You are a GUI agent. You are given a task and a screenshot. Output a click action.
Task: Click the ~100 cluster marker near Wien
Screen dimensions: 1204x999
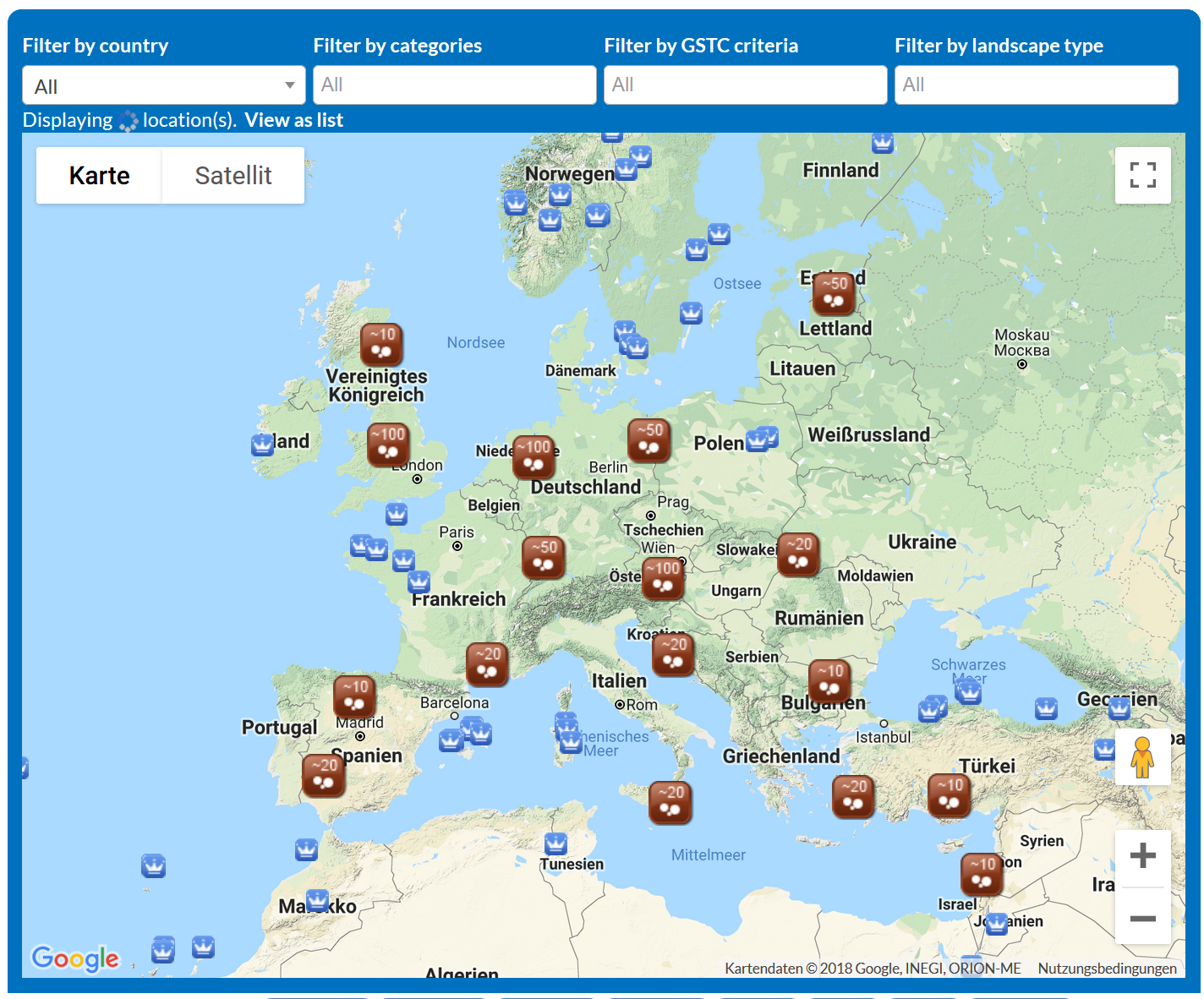[663, 579]
